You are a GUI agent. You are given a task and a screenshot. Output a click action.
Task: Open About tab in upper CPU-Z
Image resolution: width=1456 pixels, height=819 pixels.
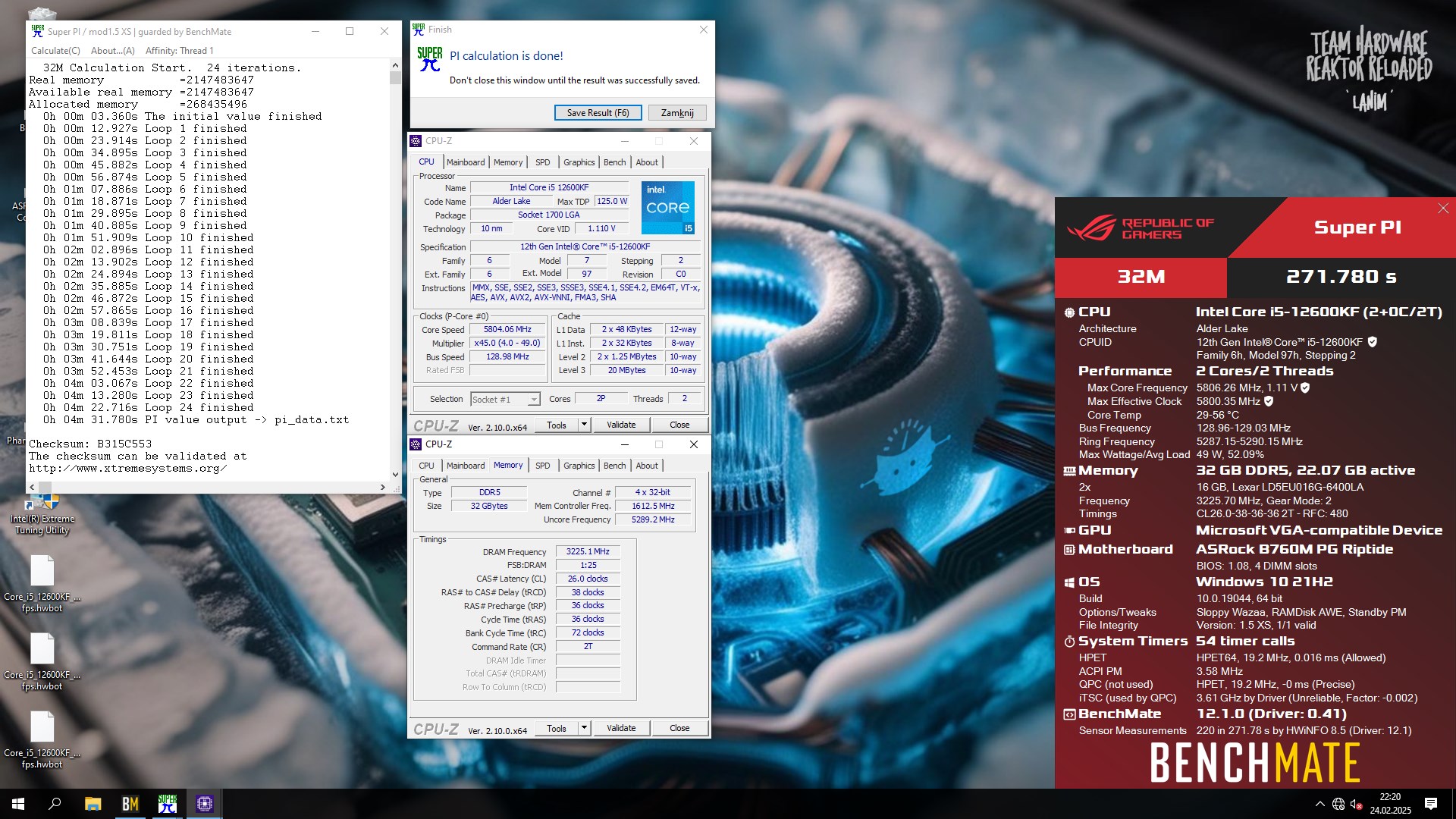coord(646,162)
